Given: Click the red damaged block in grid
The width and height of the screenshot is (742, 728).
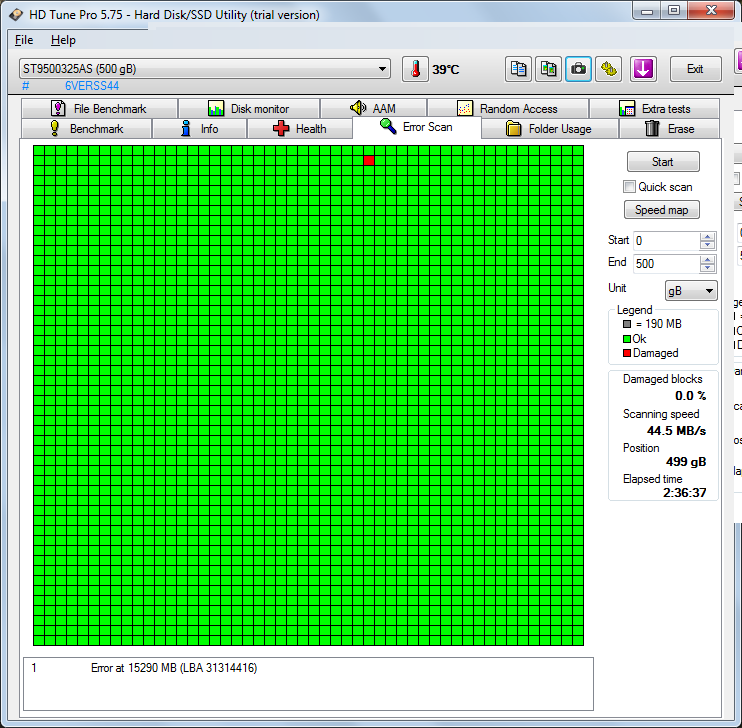Looking at the screenshot, I should coord(369,161).
